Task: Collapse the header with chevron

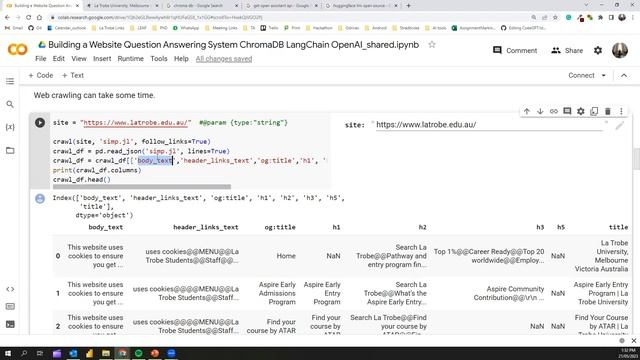Action: 624,76
